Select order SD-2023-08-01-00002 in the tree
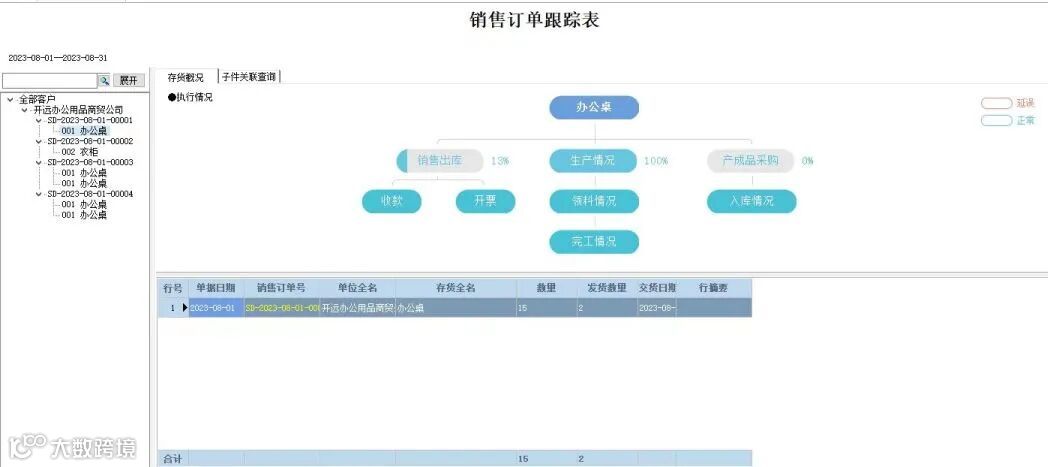 90,142
